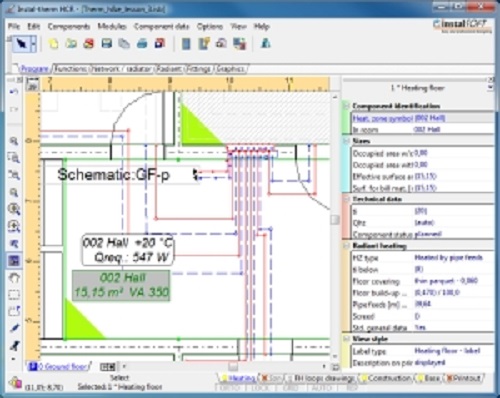The image size is (500, 398).
Task: Click the Label type value Heating floor - label
Action: [x=447, y=351]
